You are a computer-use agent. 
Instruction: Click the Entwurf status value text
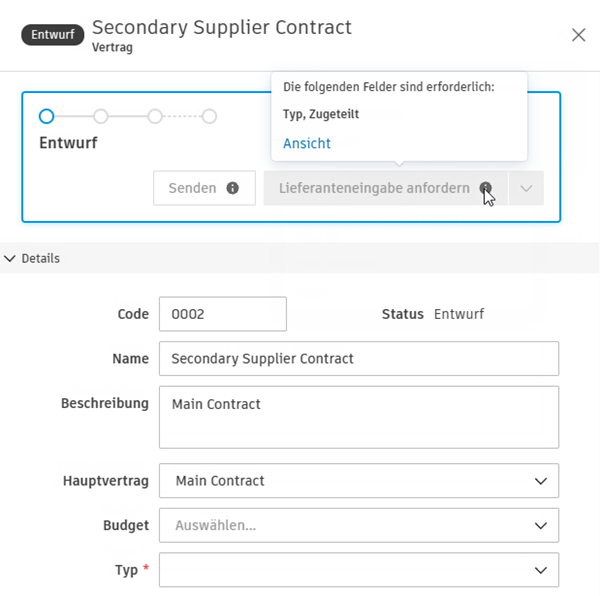tap(459, 314)
